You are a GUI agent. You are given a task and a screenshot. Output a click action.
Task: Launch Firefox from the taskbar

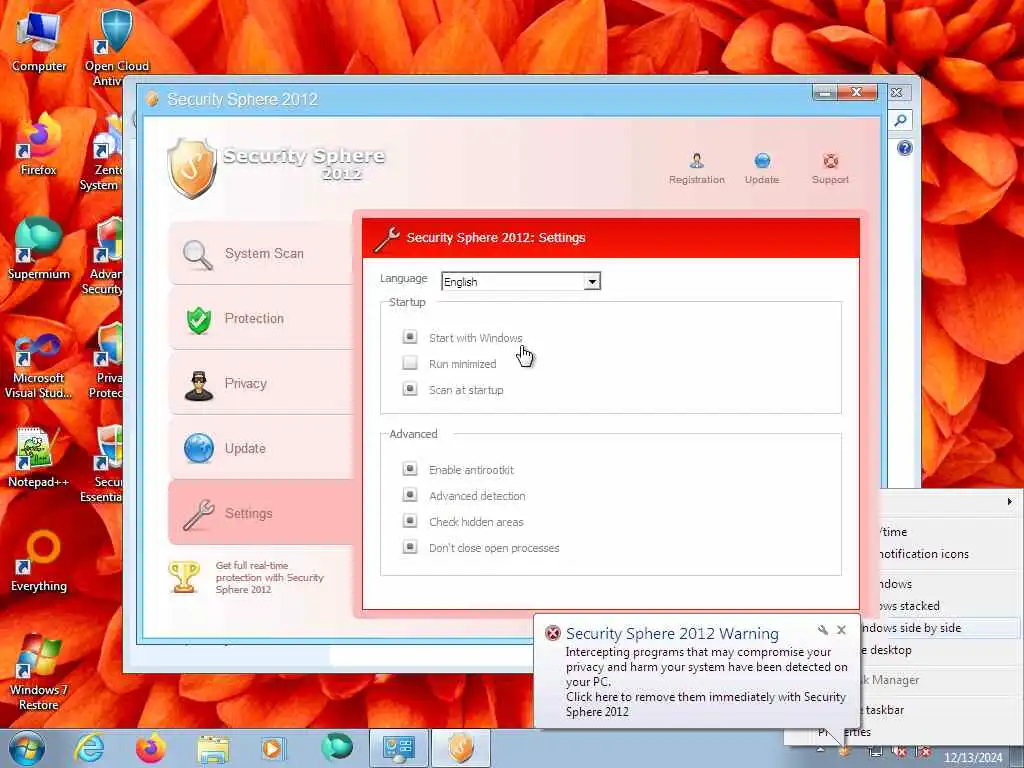(151, 748)
